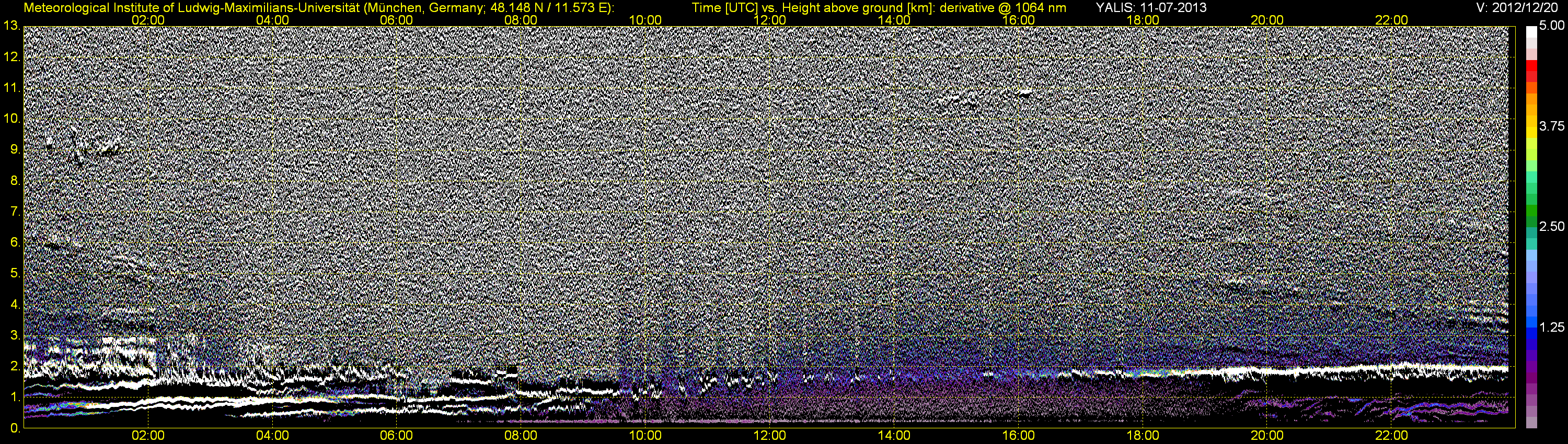Click the height axis label '4.'
The height and width of the screenshot is (444, 1568).
click(15, 304)
